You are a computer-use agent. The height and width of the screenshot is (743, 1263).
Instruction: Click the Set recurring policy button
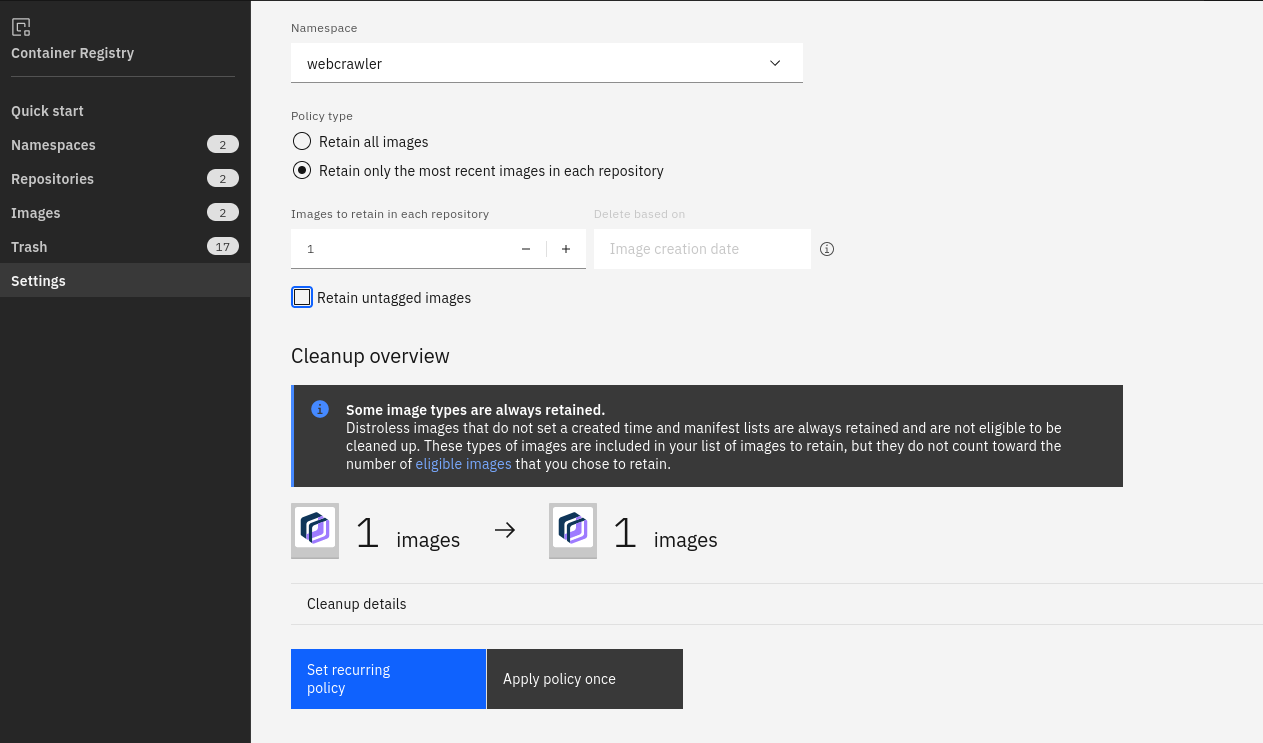388,679
